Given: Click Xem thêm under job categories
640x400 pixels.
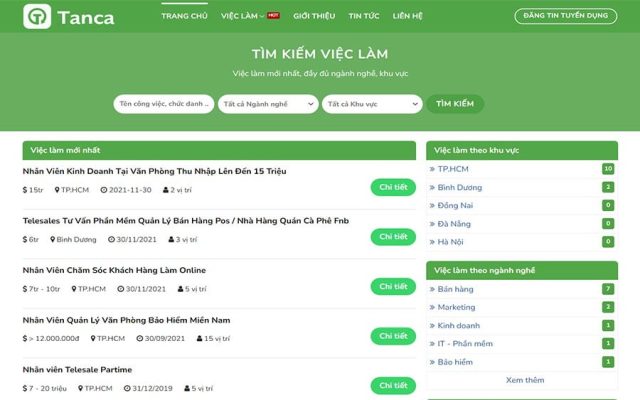Looking at the screenshot, I should (x=525, y=380).
